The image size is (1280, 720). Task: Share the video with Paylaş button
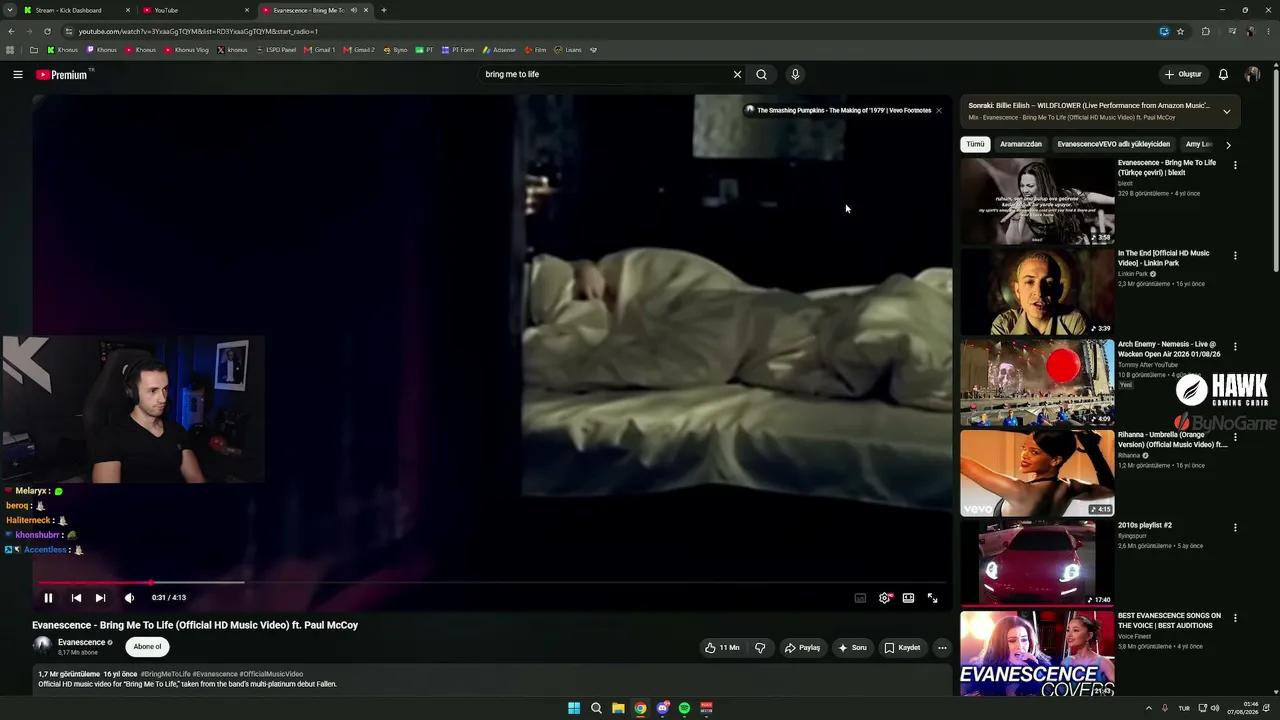pyautogui.click(x=802, y=648)
